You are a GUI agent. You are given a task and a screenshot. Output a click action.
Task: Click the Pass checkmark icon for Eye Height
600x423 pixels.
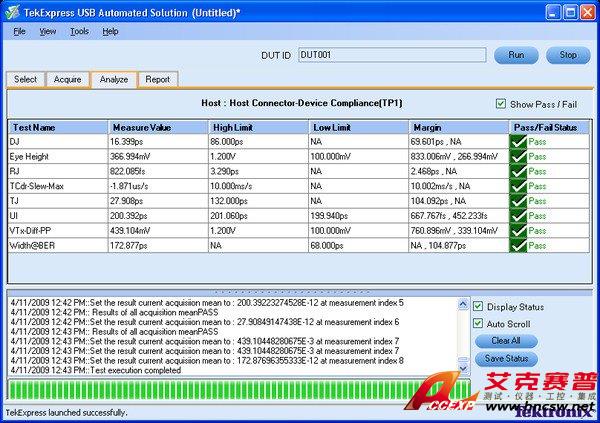(x=518, y=157)
